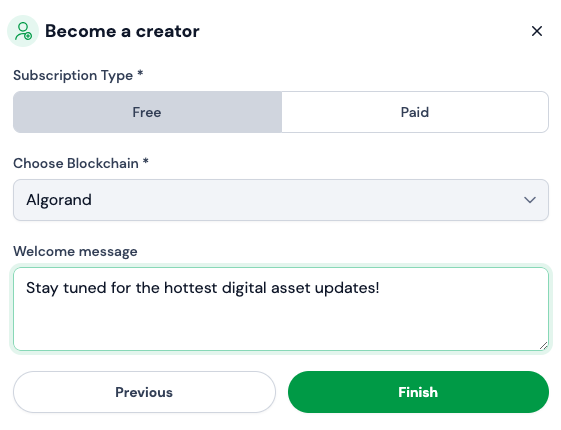Click the required asterisk beside Subscription Type
561x430 pixels.
(x=140, y=73)
